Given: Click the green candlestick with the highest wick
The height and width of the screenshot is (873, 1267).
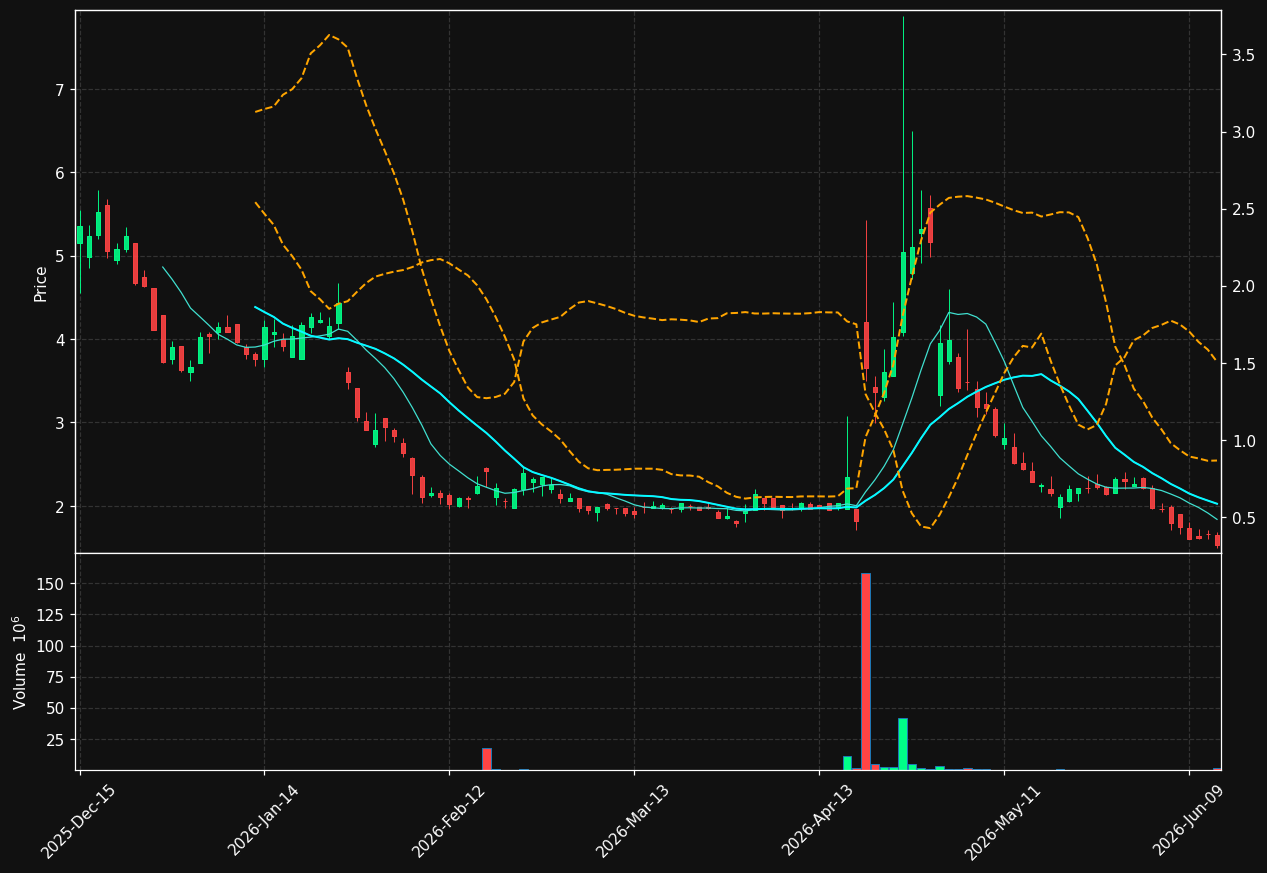Looking at the screenshot, I should (x=903, y=175).
